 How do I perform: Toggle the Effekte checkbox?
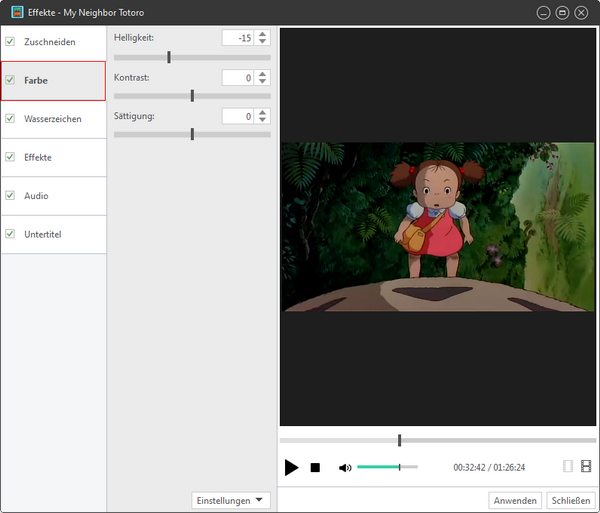10,157
